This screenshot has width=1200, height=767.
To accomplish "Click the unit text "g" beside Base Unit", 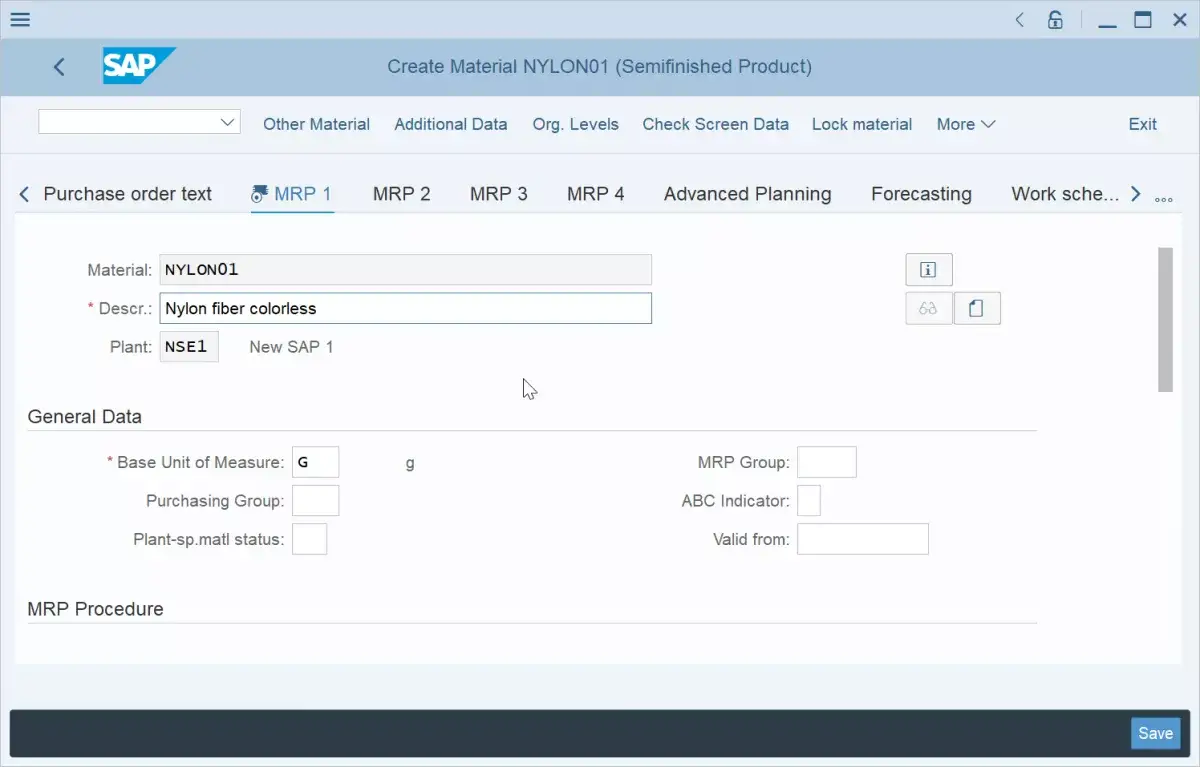I will [410, 463].
